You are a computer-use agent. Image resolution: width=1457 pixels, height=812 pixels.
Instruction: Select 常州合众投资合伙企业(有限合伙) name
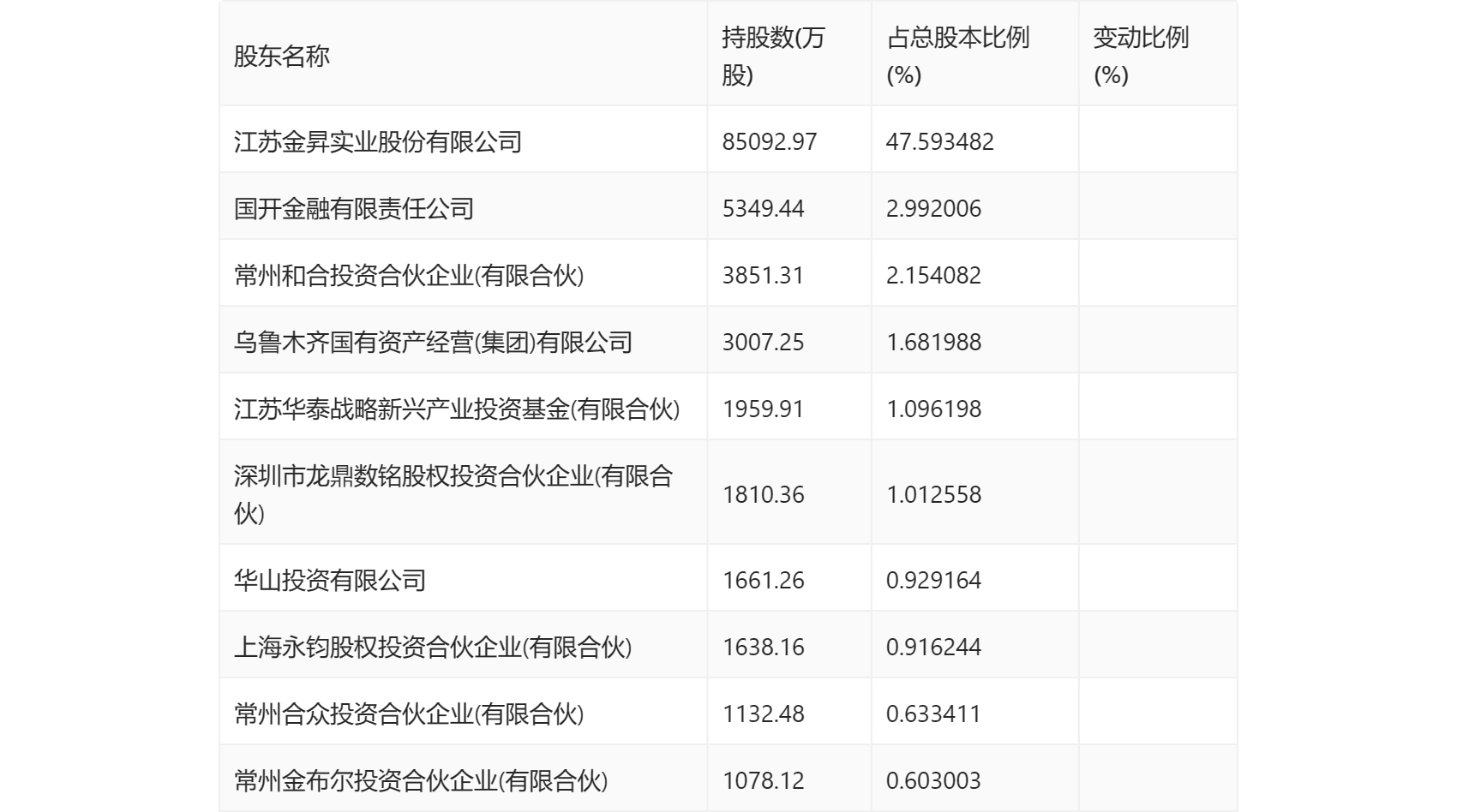tap(409, 713)
